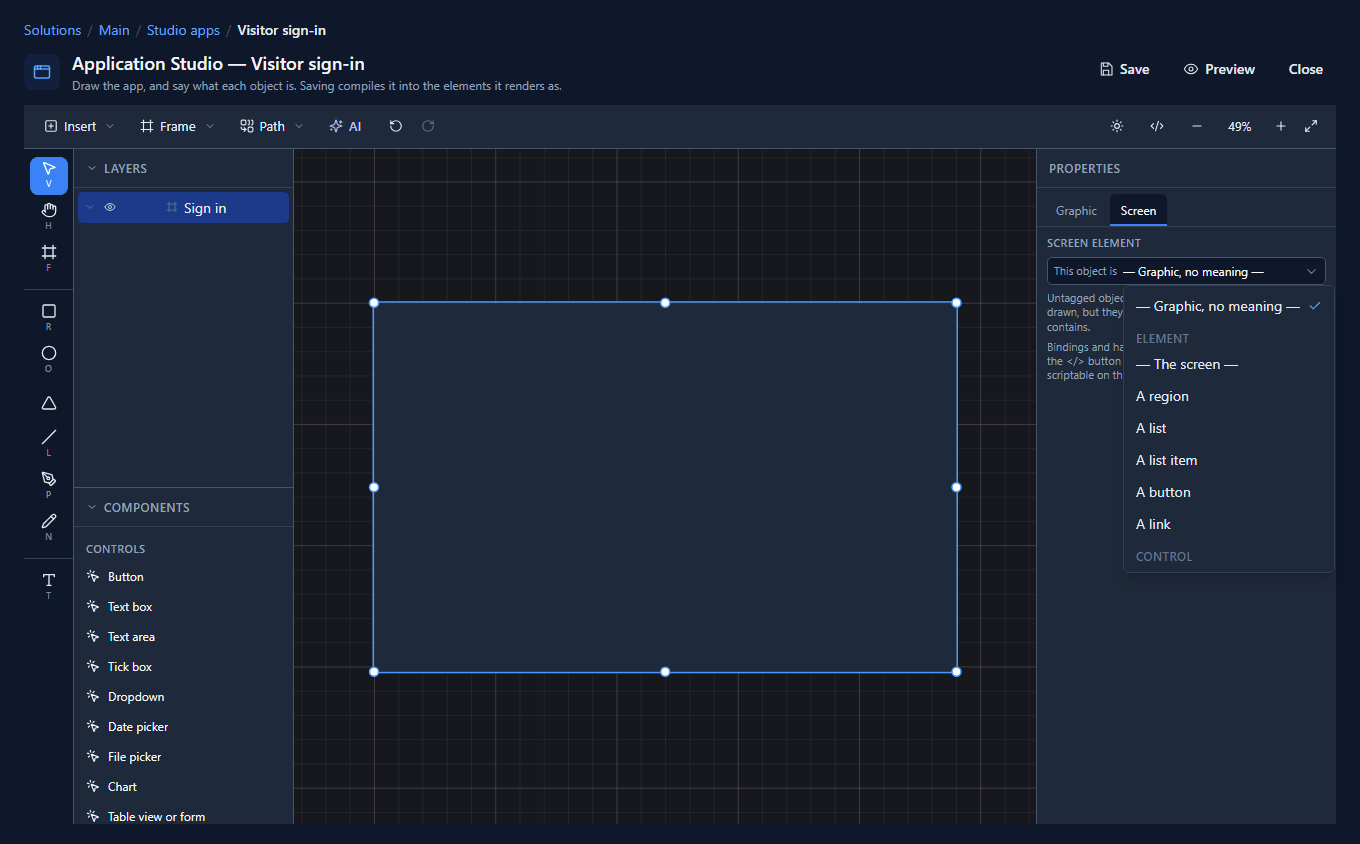Undo the last action

pos(396,126)
